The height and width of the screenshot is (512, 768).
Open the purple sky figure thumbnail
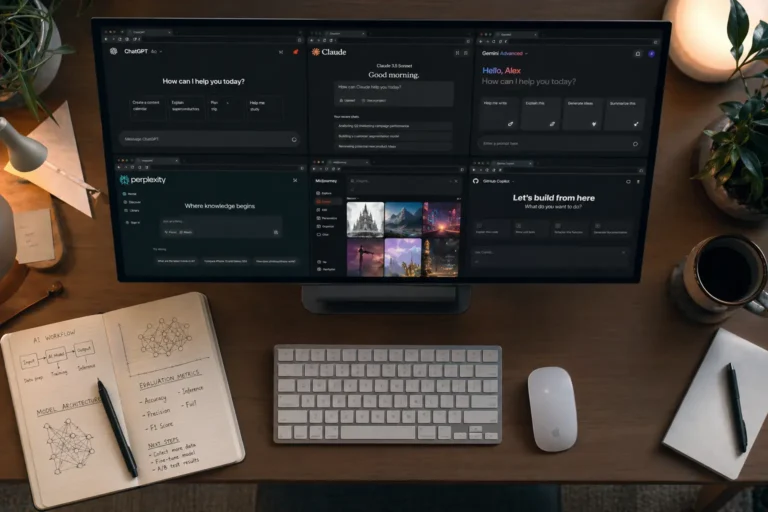(365, 257)
